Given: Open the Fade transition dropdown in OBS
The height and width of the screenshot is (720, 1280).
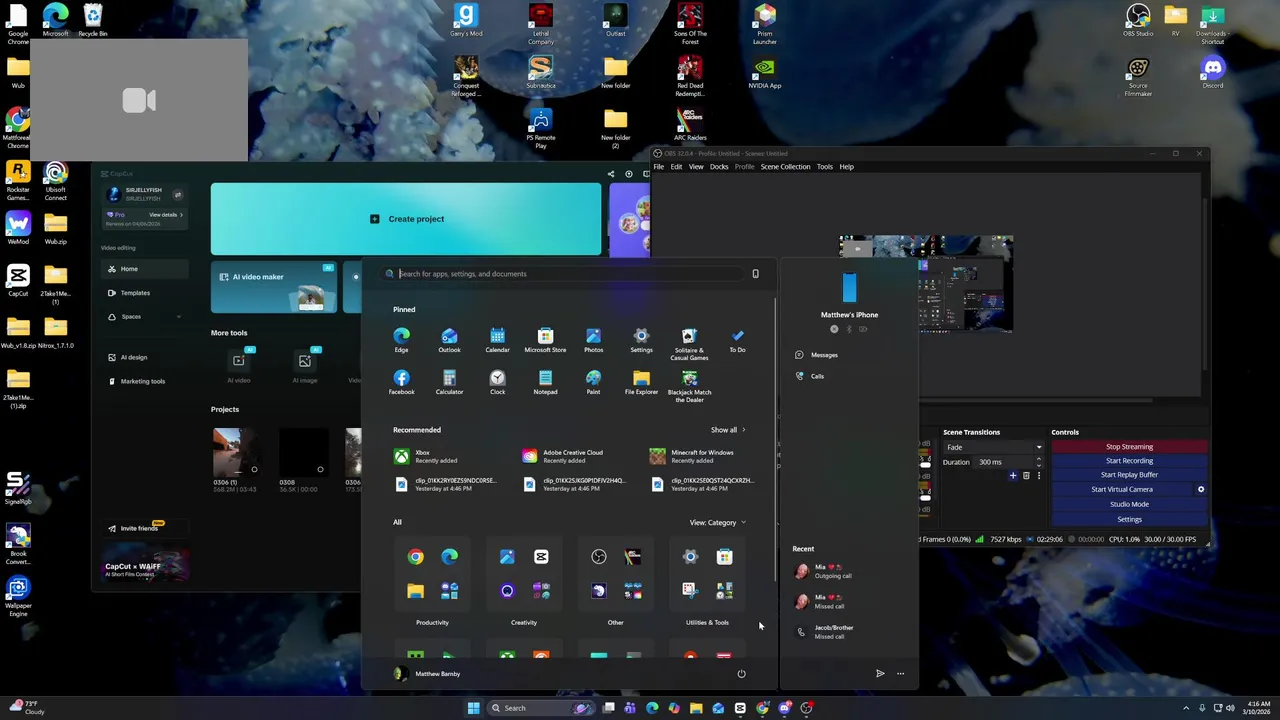Looking at the screenshot, I should [994, 448].
